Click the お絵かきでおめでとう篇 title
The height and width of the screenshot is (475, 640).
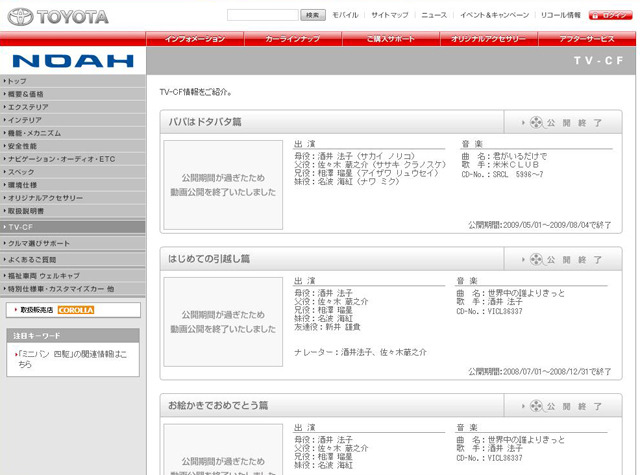[218, 406]
